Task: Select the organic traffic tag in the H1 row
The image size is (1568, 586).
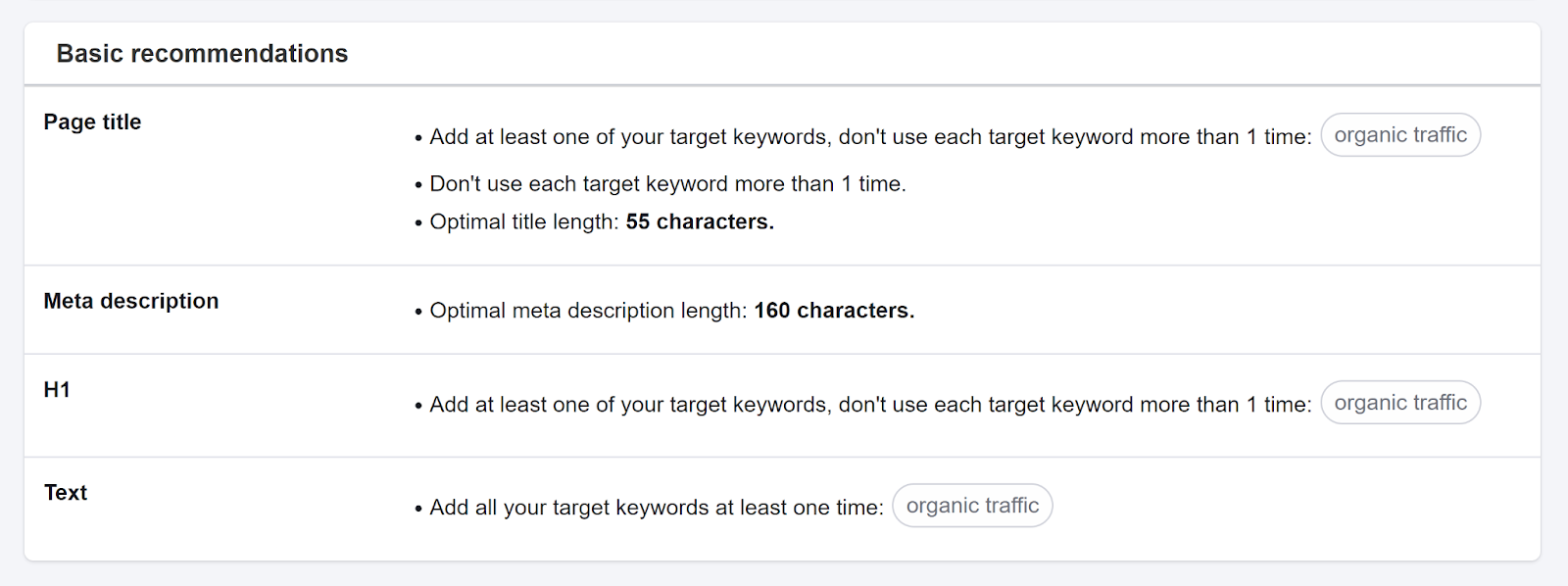Action: coord(1400,402)
